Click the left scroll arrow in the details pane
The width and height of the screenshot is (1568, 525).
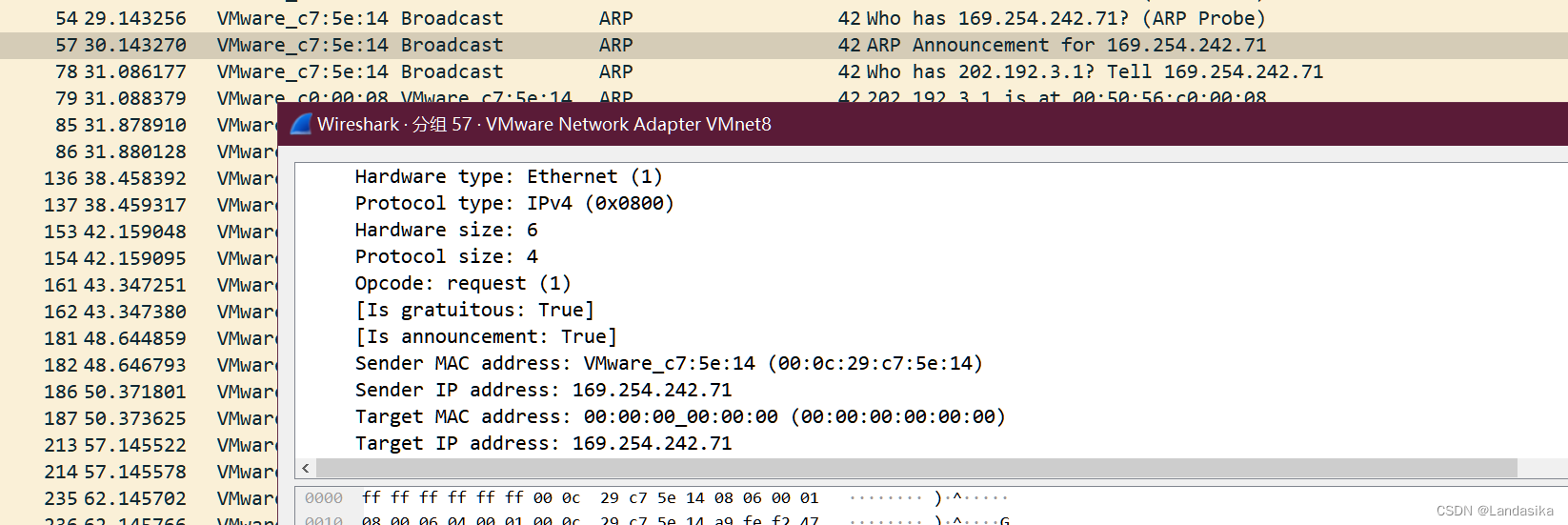point(306,468)
